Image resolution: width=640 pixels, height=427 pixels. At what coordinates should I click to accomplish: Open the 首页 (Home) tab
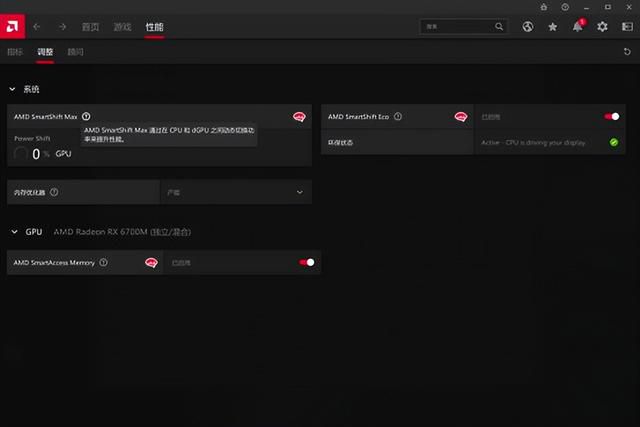90,27
